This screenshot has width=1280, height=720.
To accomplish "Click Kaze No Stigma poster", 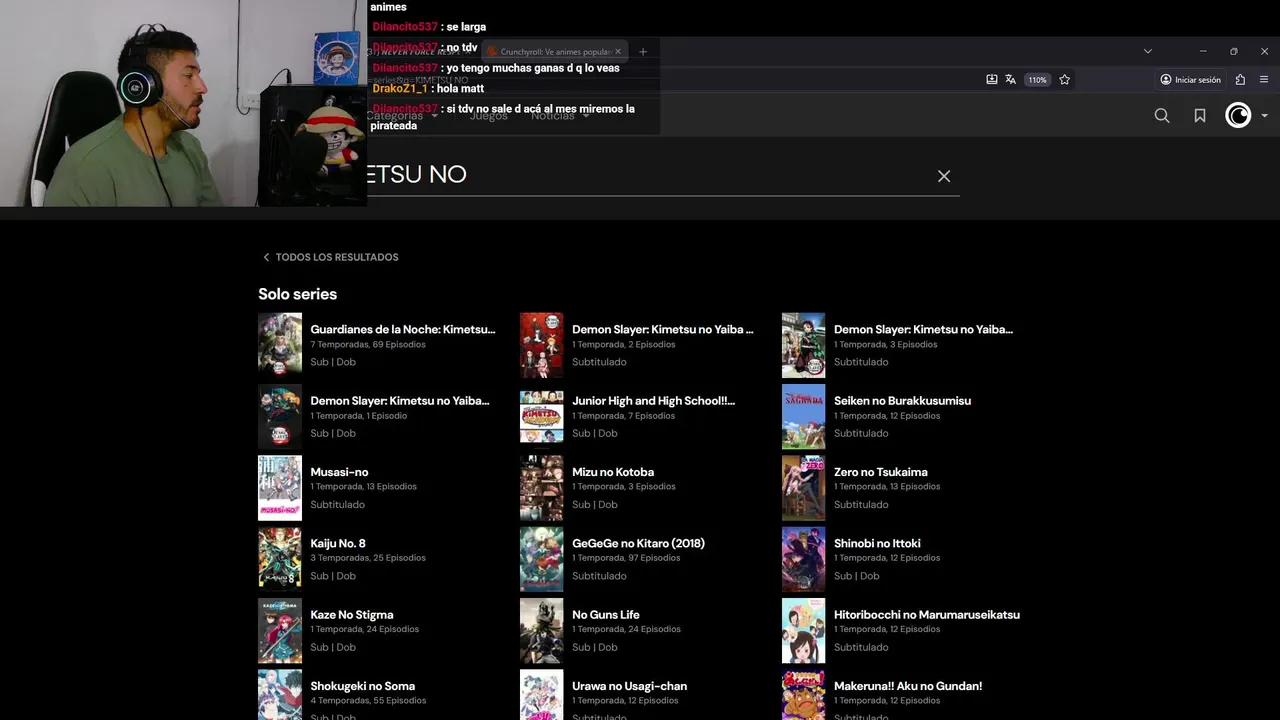I will coord(280,631).
